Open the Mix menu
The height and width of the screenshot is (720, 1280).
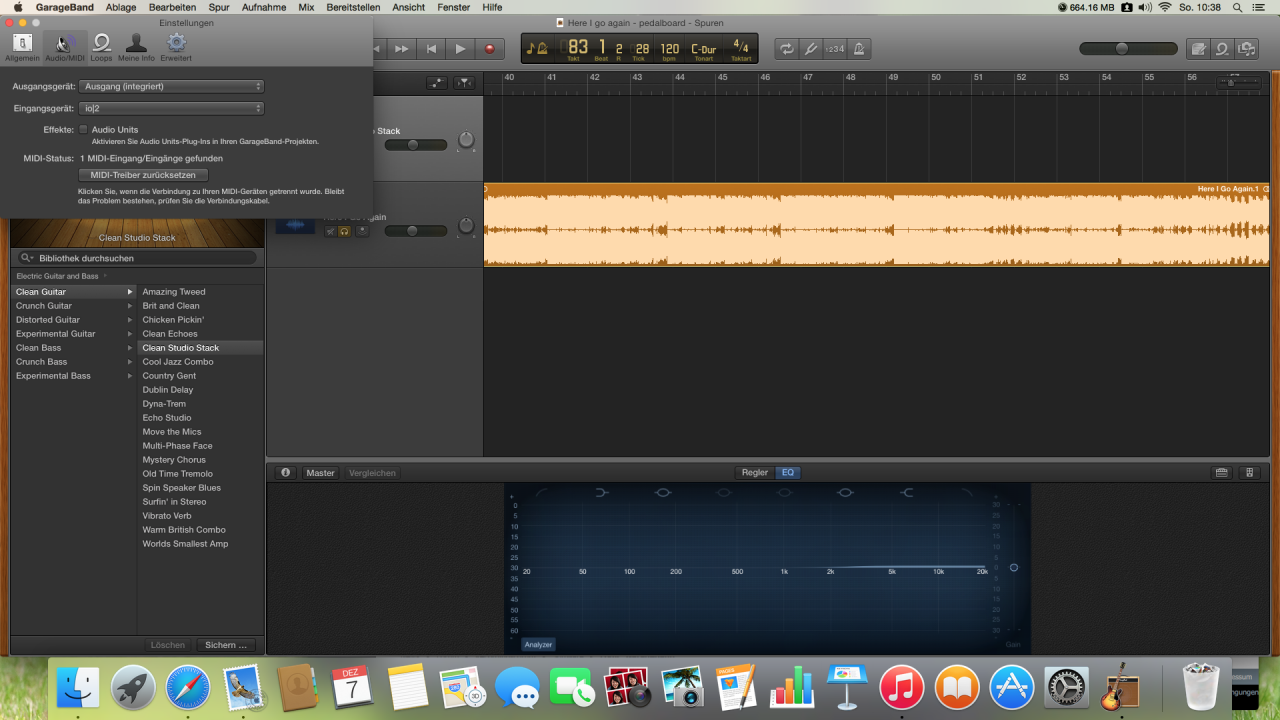point(306,7)
